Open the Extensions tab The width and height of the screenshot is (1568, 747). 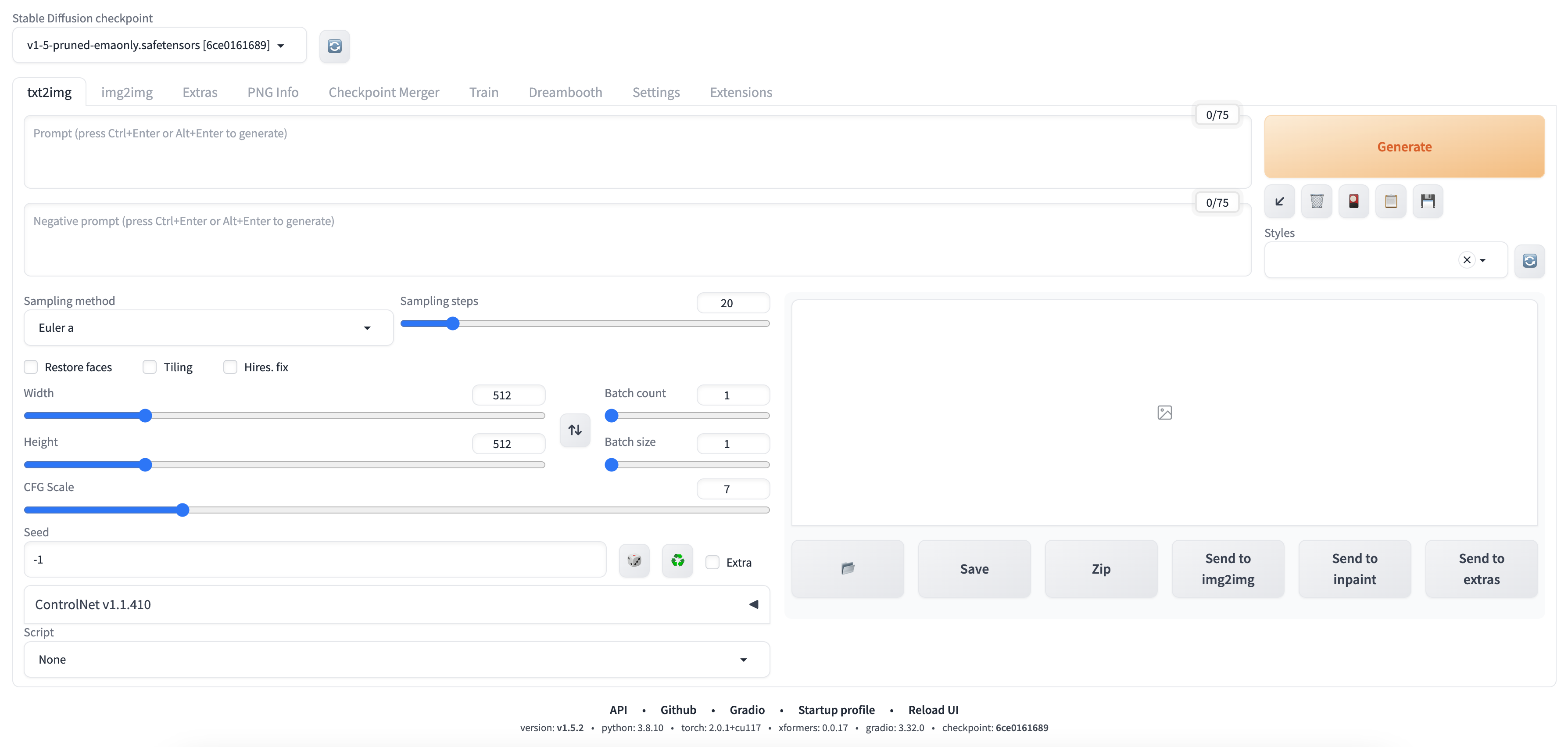point(740,93)
